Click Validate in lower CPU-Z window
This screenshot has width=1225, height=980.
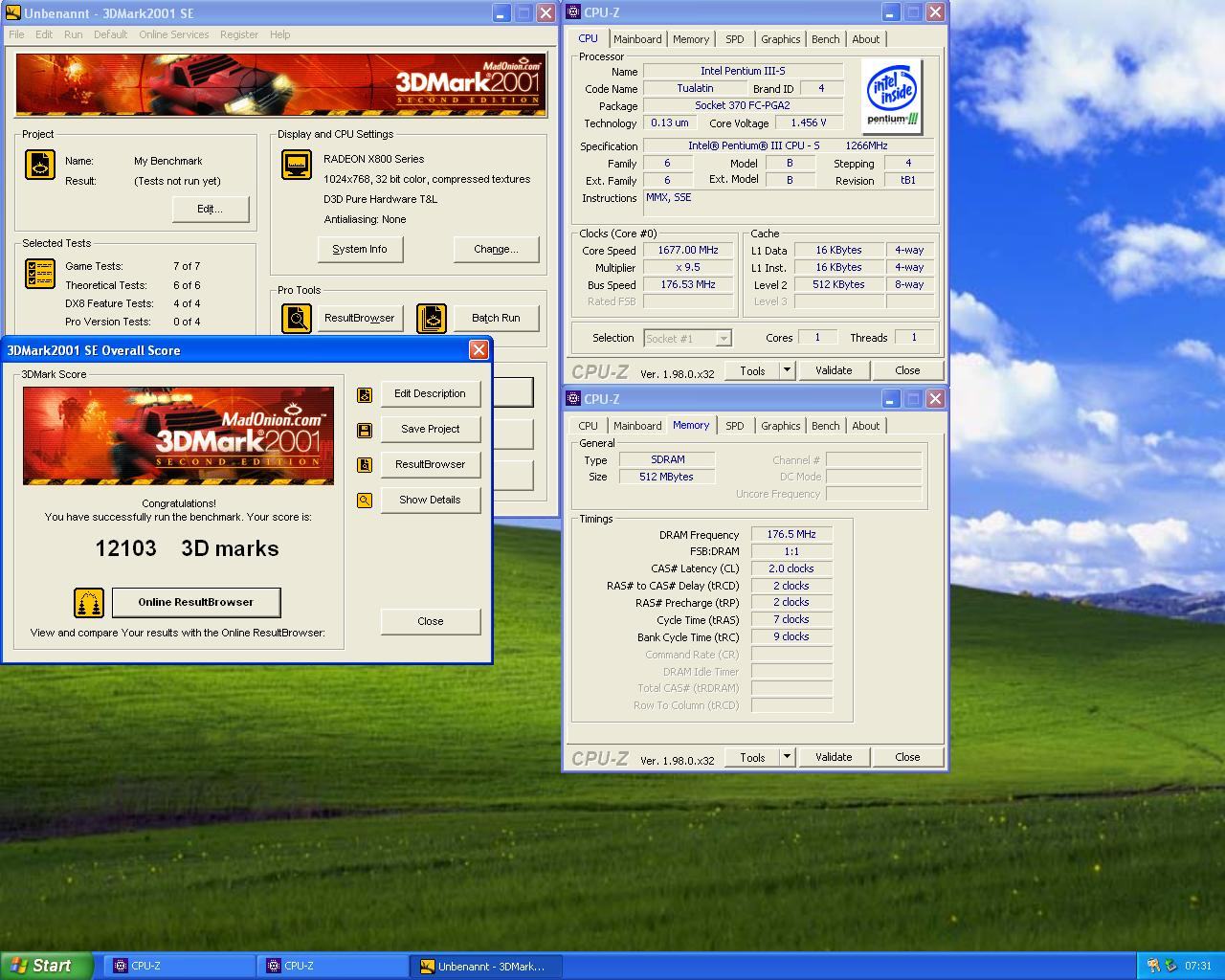[834, 757]
